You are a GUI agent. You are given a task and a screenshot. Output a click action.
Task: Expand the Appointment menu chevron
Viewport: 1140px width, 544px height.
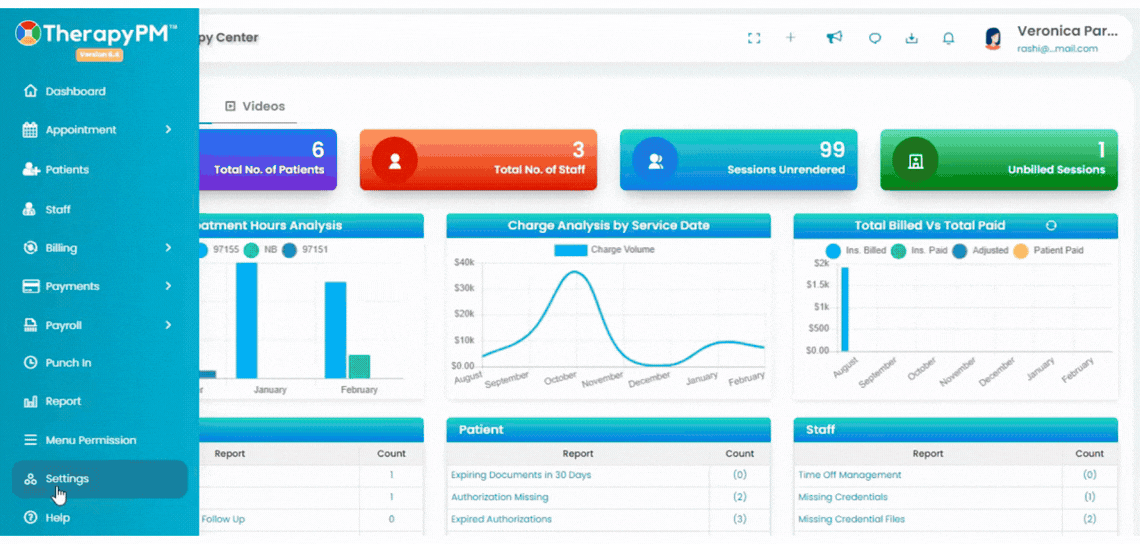[x=168, y=129]
